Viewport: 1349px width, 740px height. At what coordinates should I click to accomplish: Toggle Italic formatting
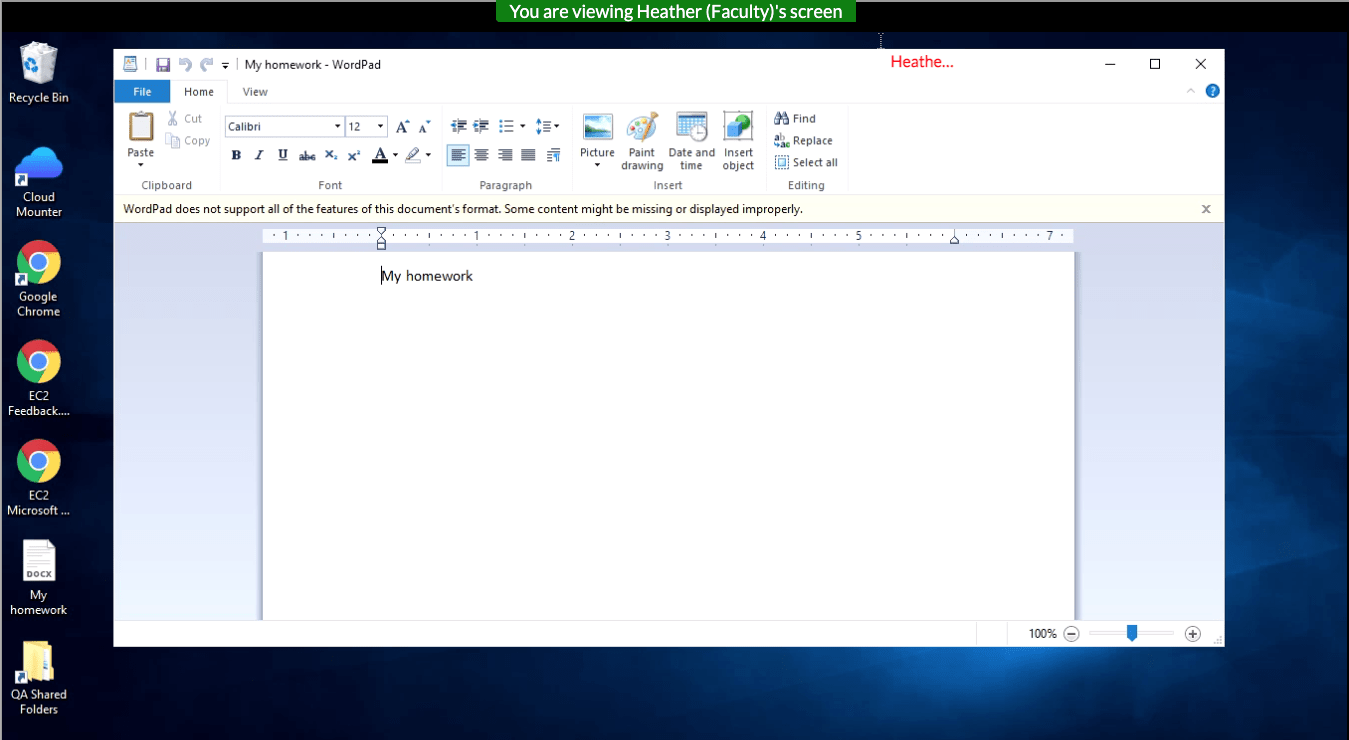(259, 155)
